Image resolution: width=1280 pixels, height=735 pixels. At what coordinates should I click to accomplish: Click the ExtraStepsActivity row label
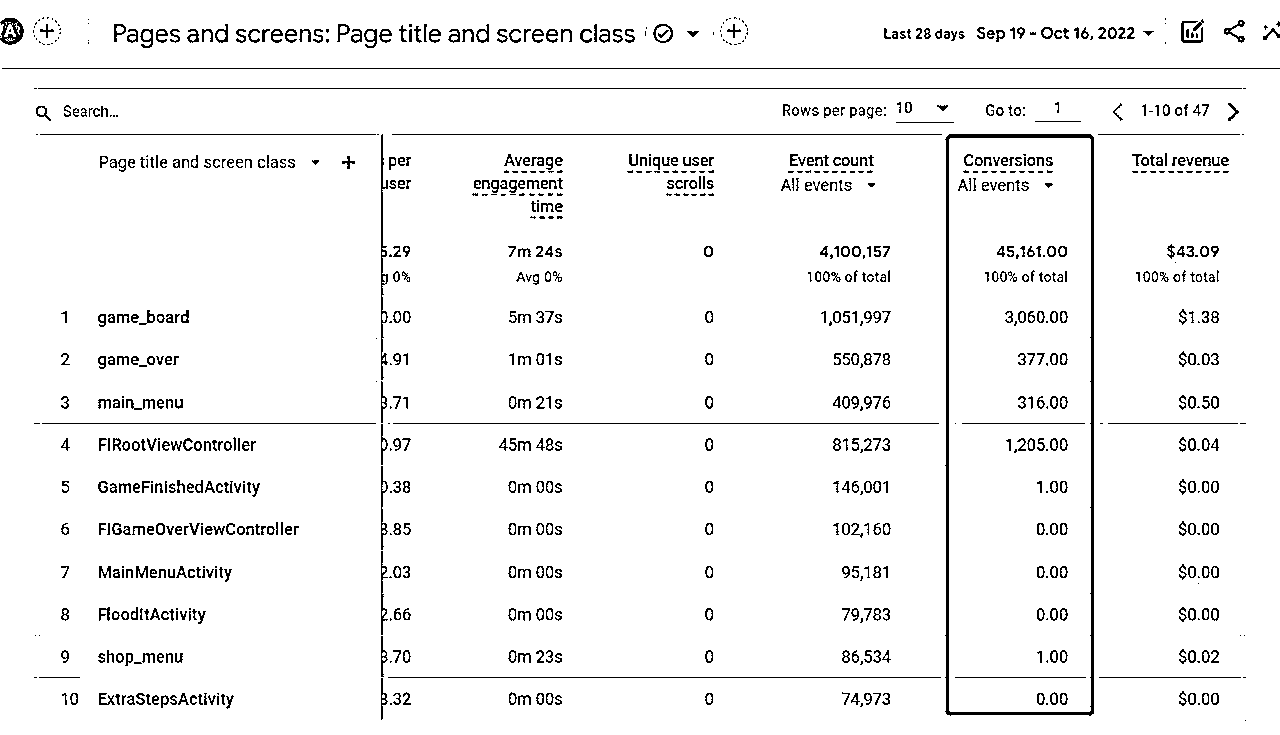click(165, 700)
